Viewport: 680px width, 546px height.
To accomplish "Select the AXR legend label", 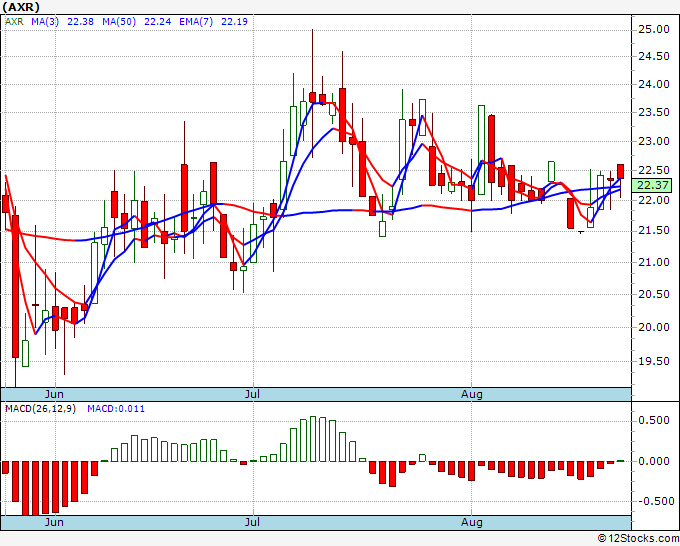I will coord(14,22).
